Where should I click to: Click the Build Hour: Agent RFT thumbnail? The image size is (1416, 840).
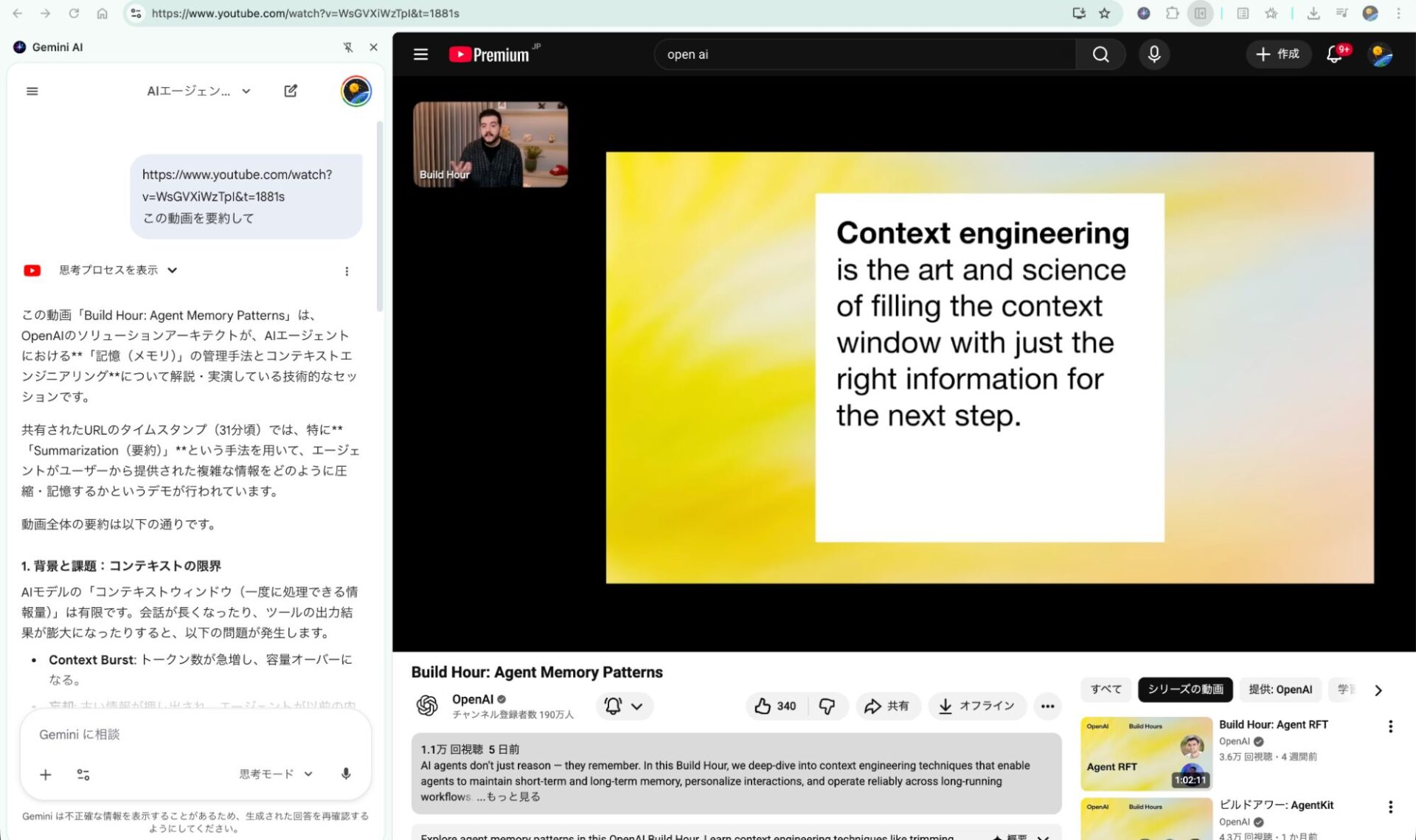(1145, 752)
